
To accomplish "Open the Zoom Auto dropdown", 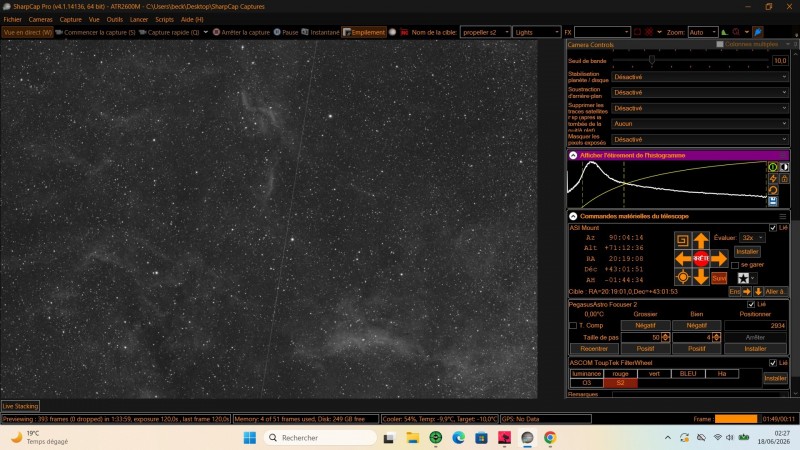I will click(x=703, y=32).
